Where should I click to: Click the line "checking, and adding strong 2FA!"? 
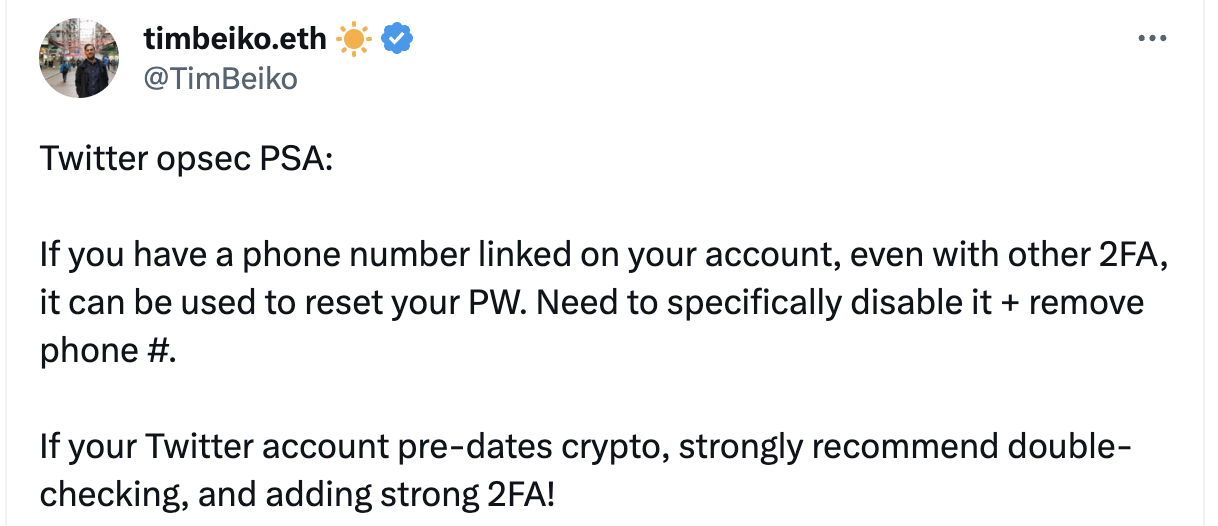click(x=297, y=494)
